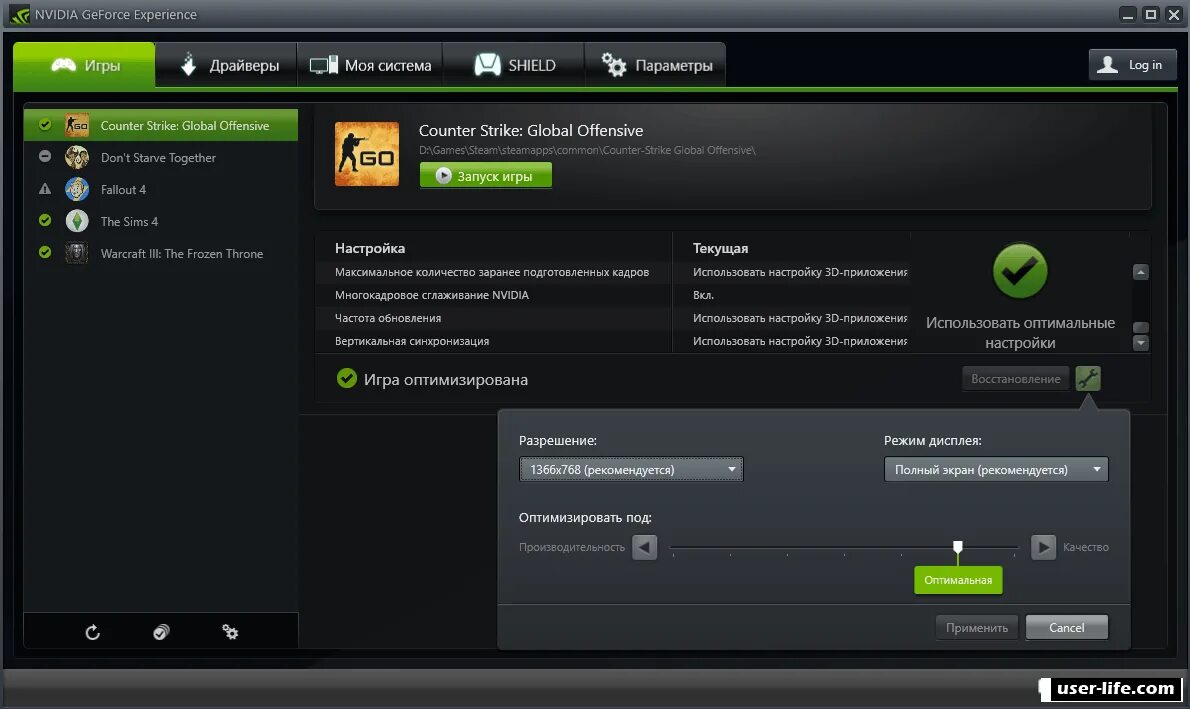Open the Разрешение resolution dropdown
The image size is (1190, 709).
click(x=630, y=468)
